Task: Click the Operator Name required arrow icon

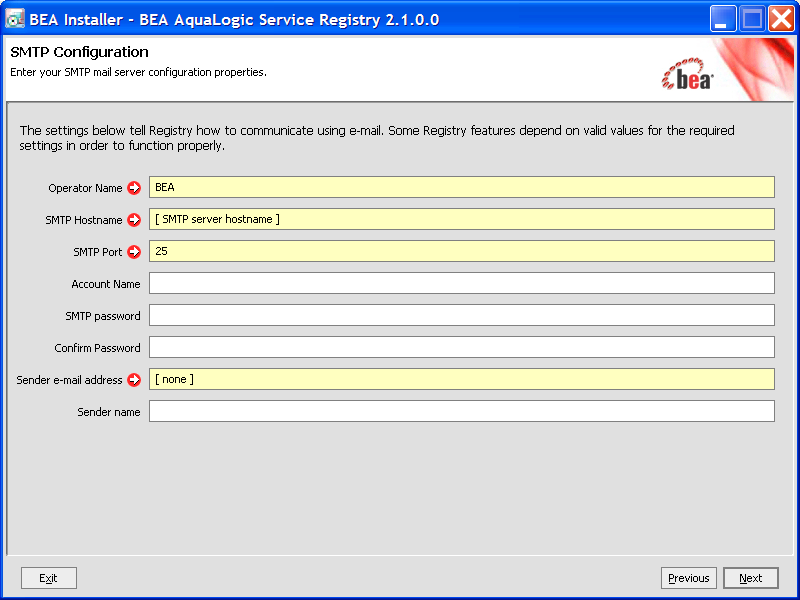Action: (134, 188)
